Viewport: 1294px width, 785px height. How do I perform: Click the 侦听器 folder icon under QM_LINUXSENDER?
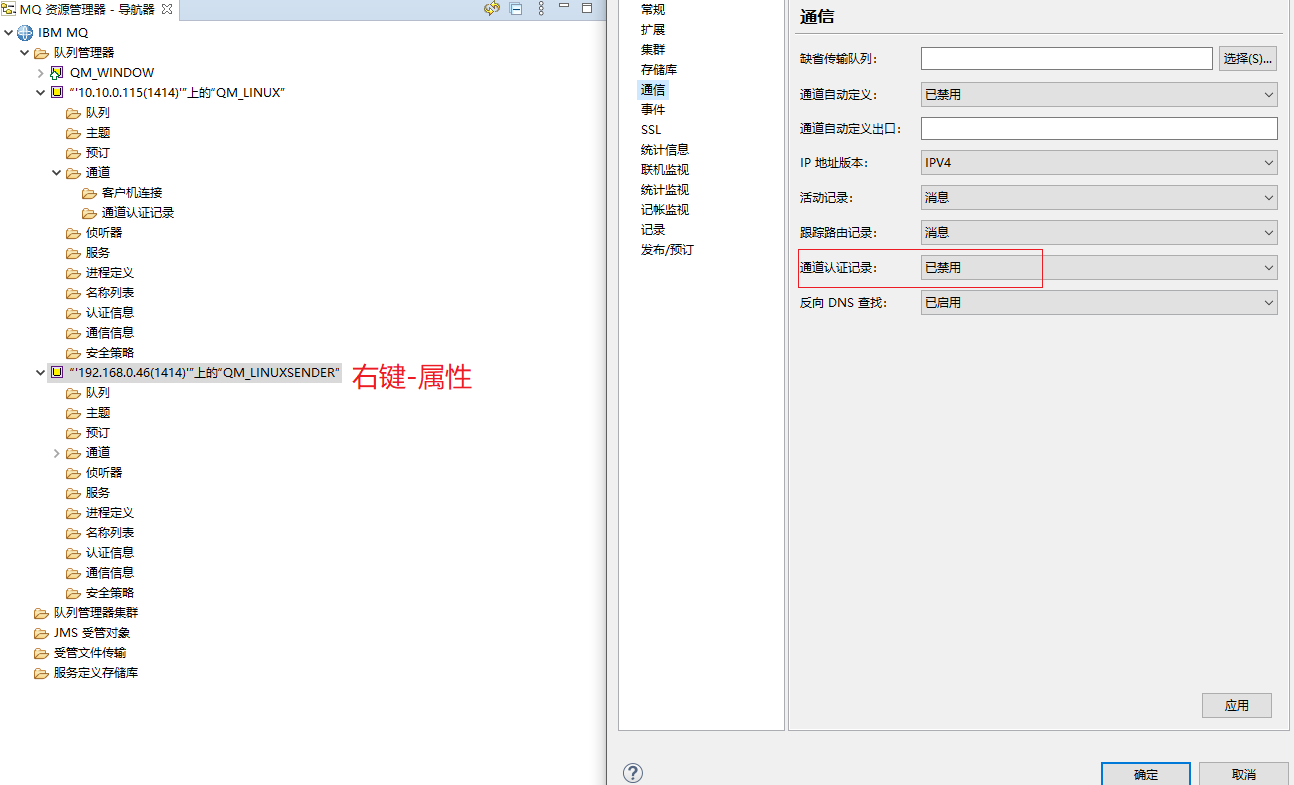73,472
